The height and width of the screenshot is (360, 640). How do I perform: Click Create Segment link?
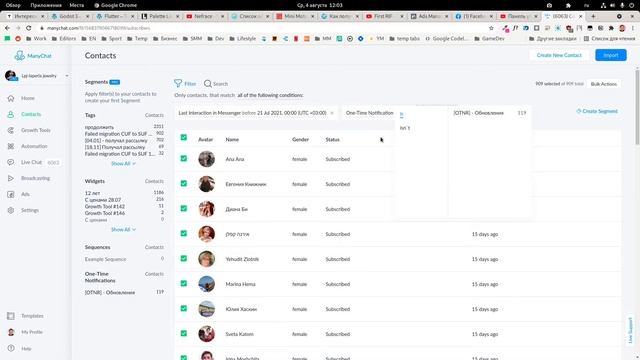[x=597, y=111]
